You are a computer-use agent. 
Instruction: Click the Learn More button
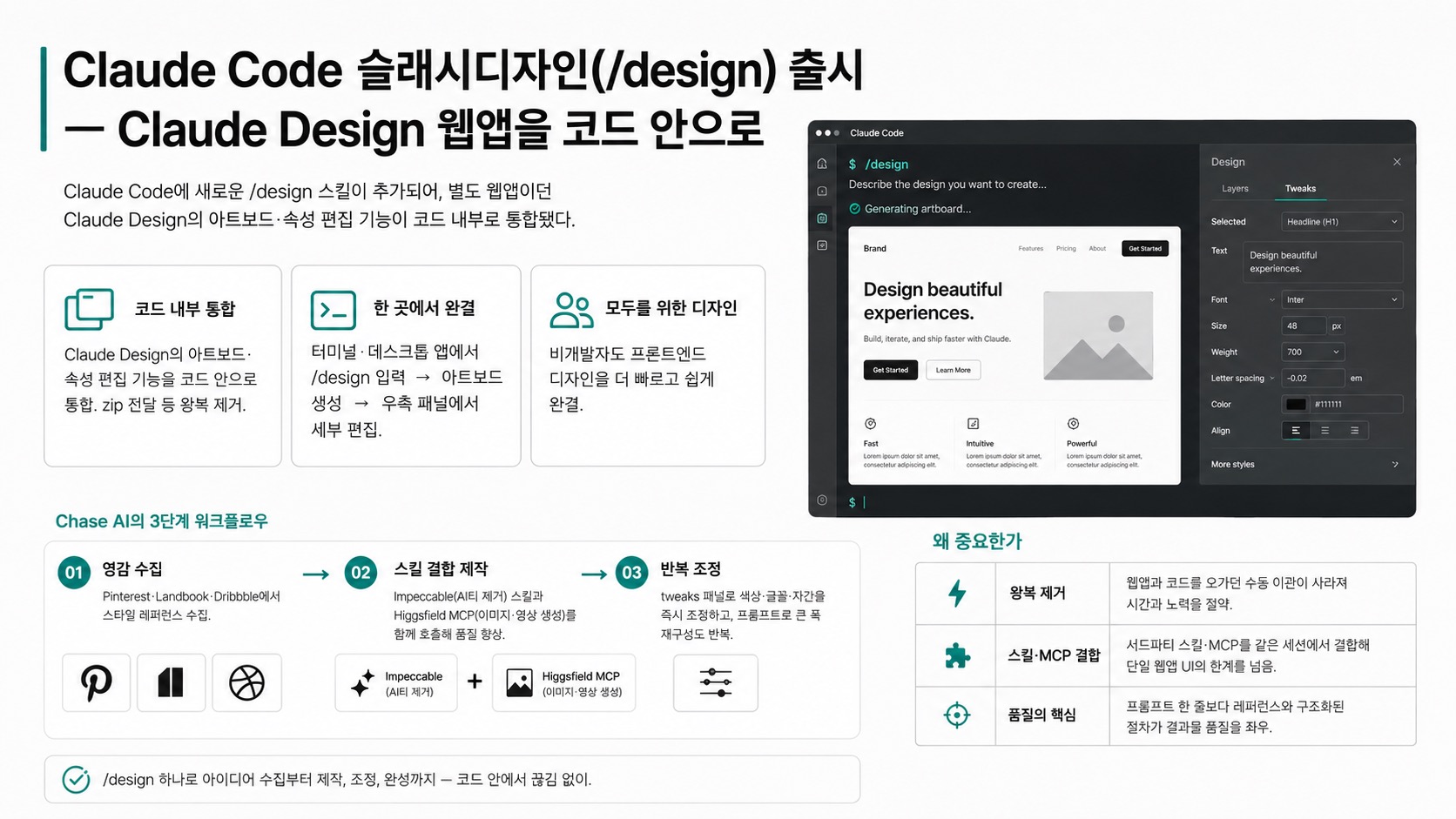[x=953, y=370]
